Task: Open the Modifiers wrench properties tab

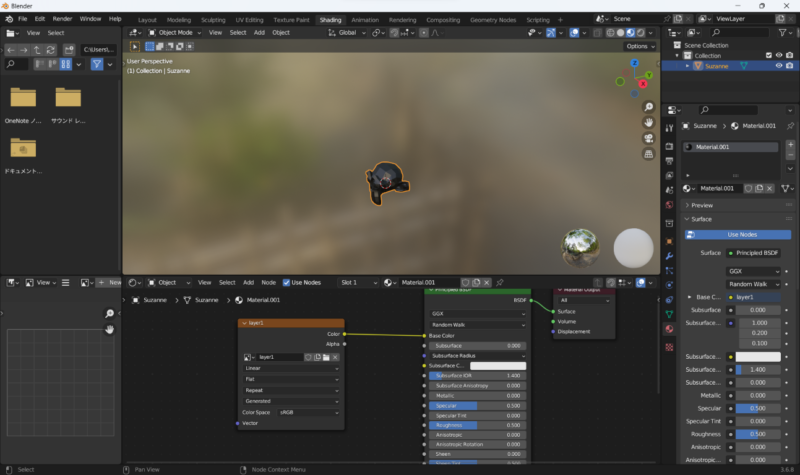Action: pyautogui.click(x=669, y=256)
